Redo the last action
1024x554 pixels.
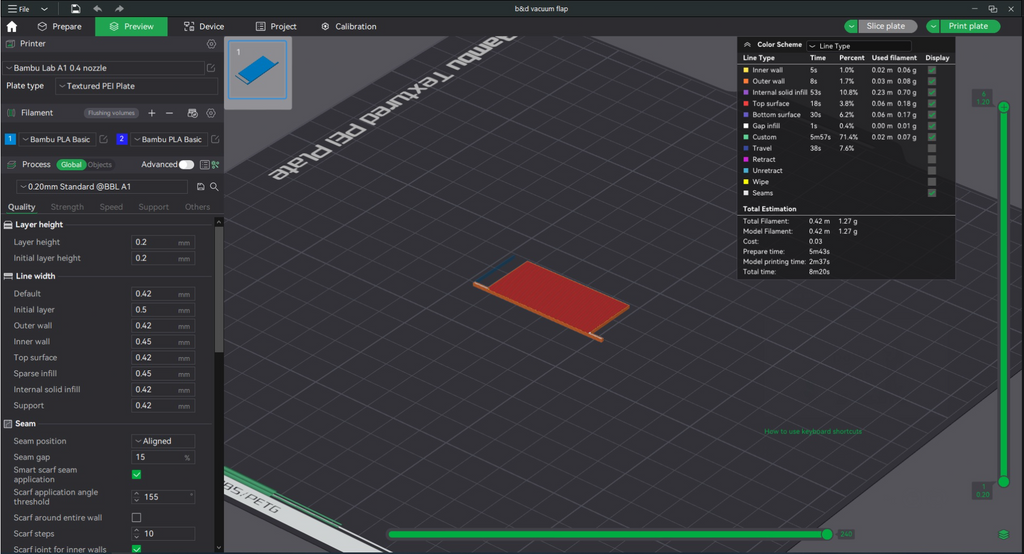pyautogui.click(x=119, y=8)
